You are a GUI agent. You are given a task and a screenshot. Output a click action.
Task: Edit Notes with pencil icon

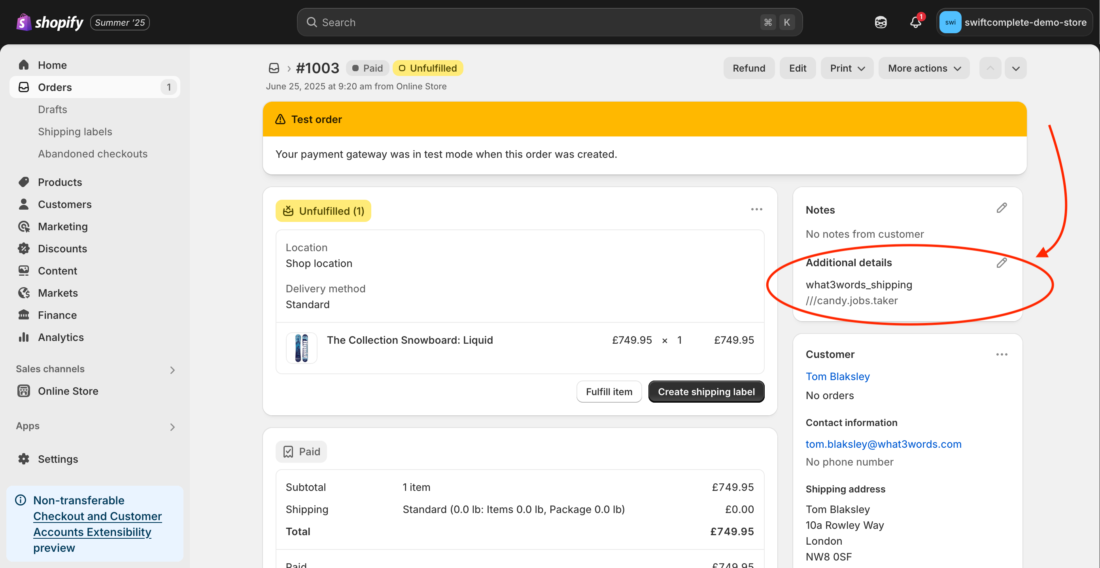1002,208
